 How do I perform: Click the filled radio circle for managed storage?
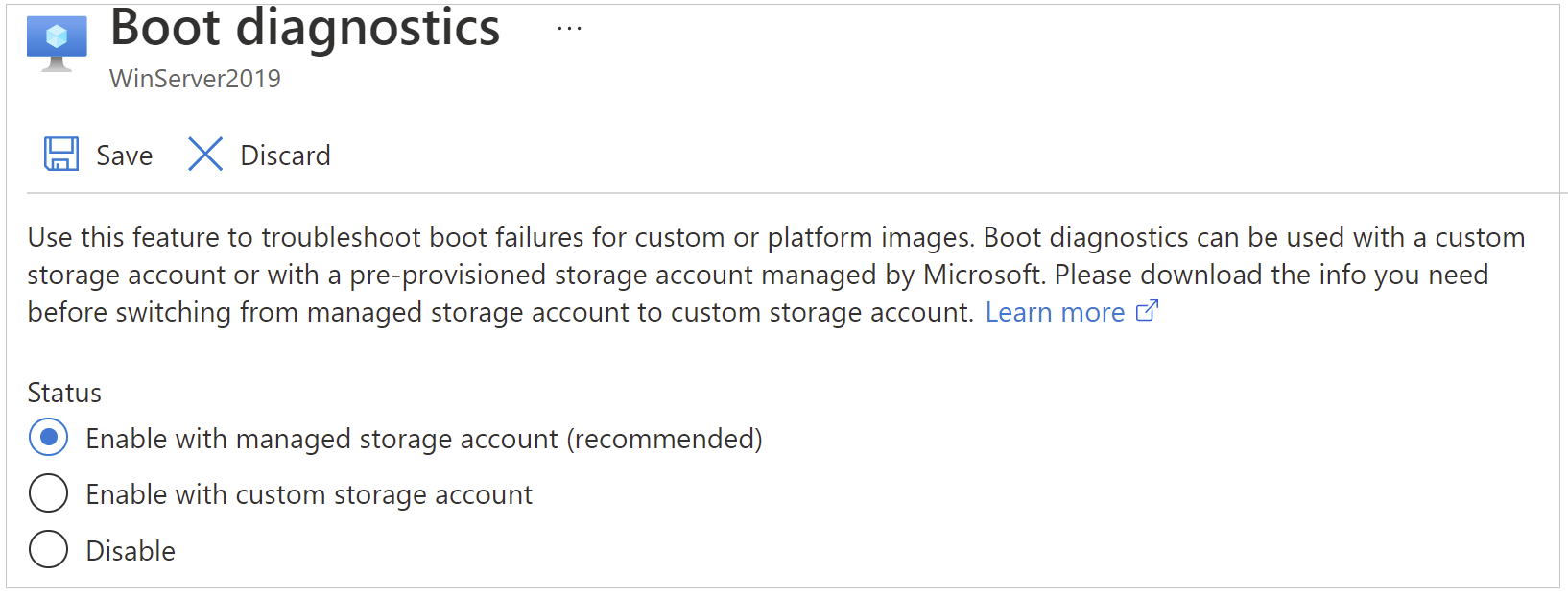[47, 439]
